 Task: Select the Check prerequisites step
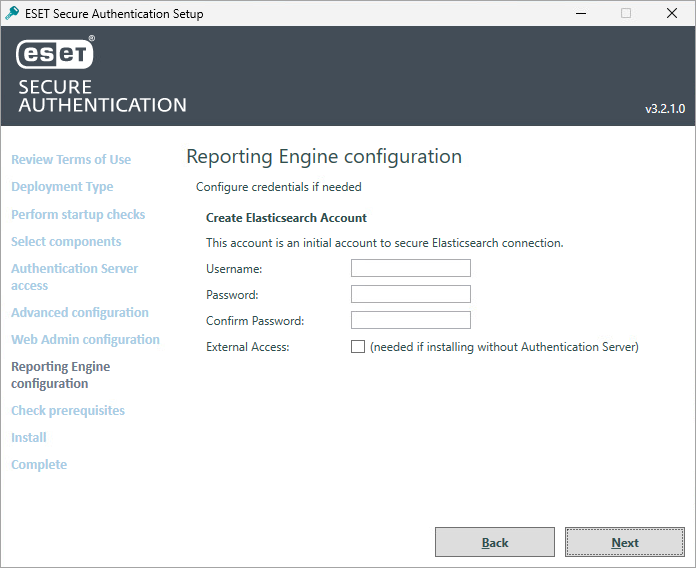pyautogui.click(x=68, y=410)
